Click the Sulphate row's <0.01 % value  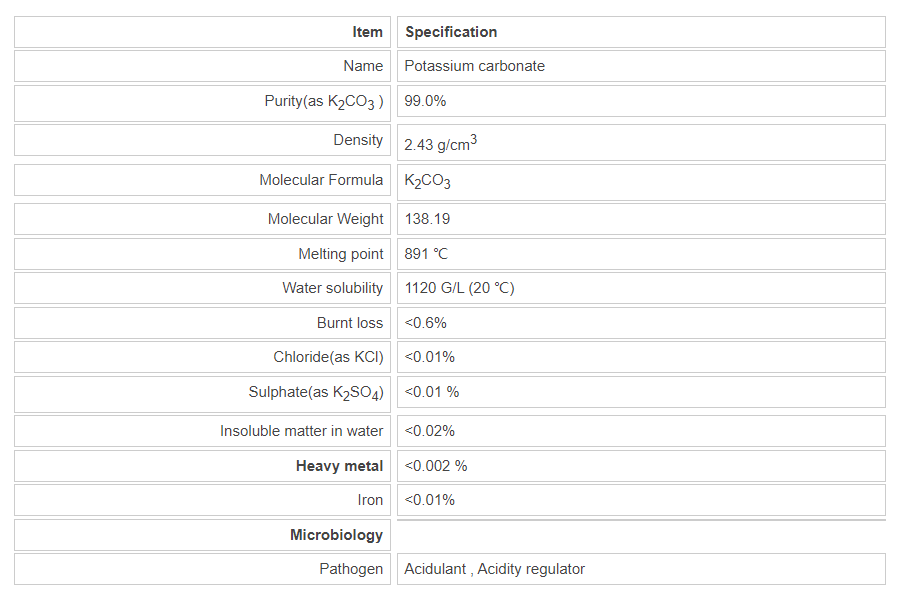pos(432,392)
